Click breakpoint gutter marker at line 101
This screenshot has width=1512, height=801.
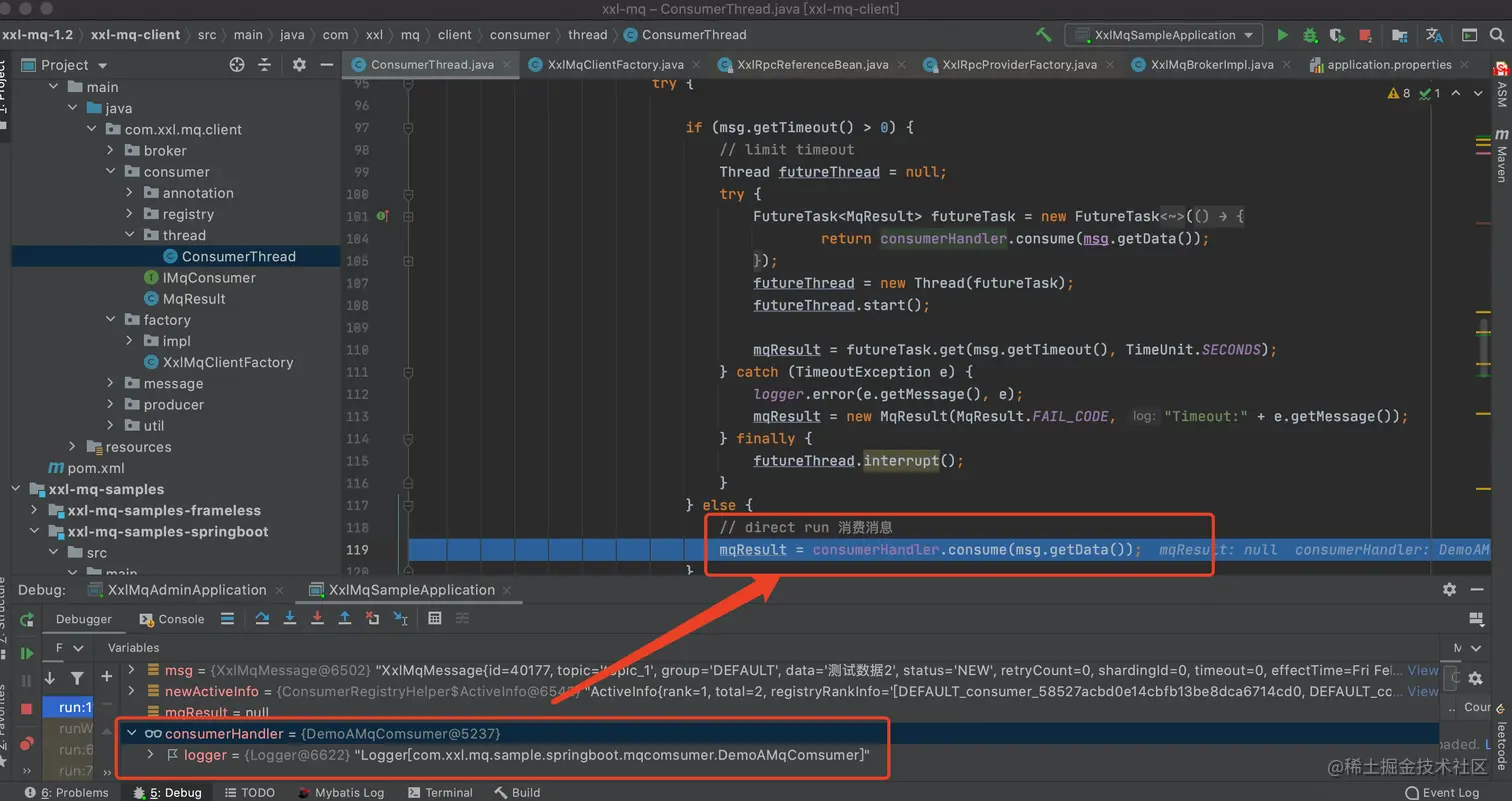coord(382,216)
